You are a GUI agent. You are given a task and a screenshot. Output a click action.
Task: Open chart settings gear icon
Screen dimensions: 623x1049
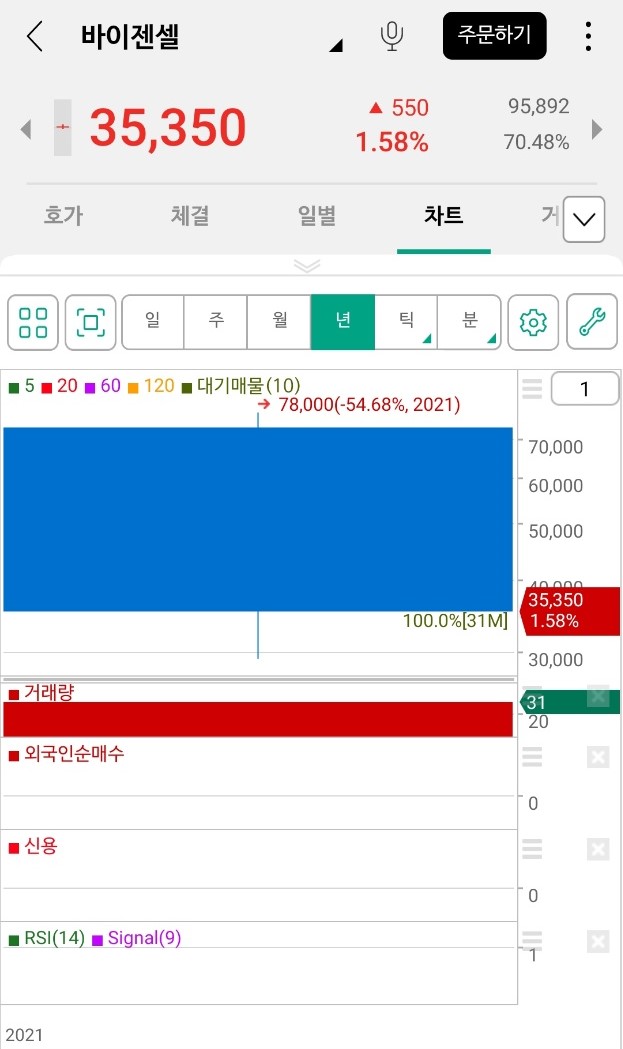[533, 322]
